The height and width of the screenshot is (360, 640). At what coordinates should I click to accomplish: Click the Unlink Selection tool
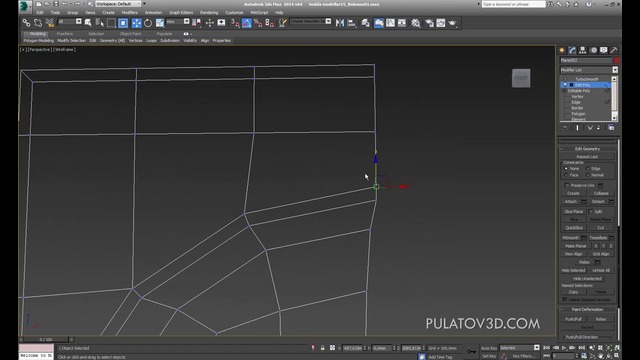[x=38, y=23]
